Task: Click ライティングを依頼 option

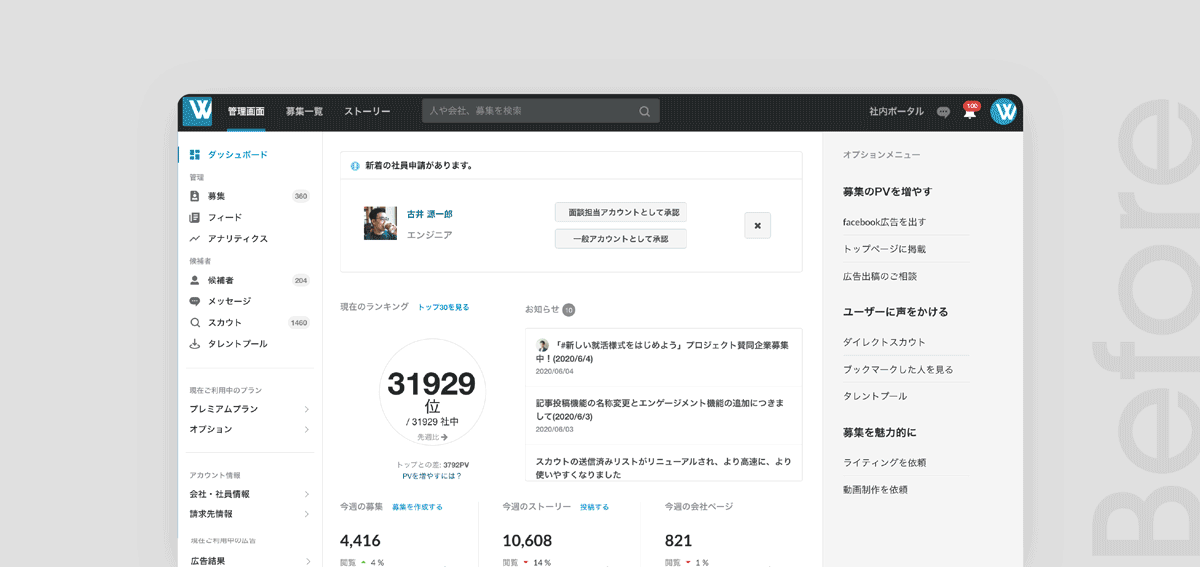Action: point(884,462)
